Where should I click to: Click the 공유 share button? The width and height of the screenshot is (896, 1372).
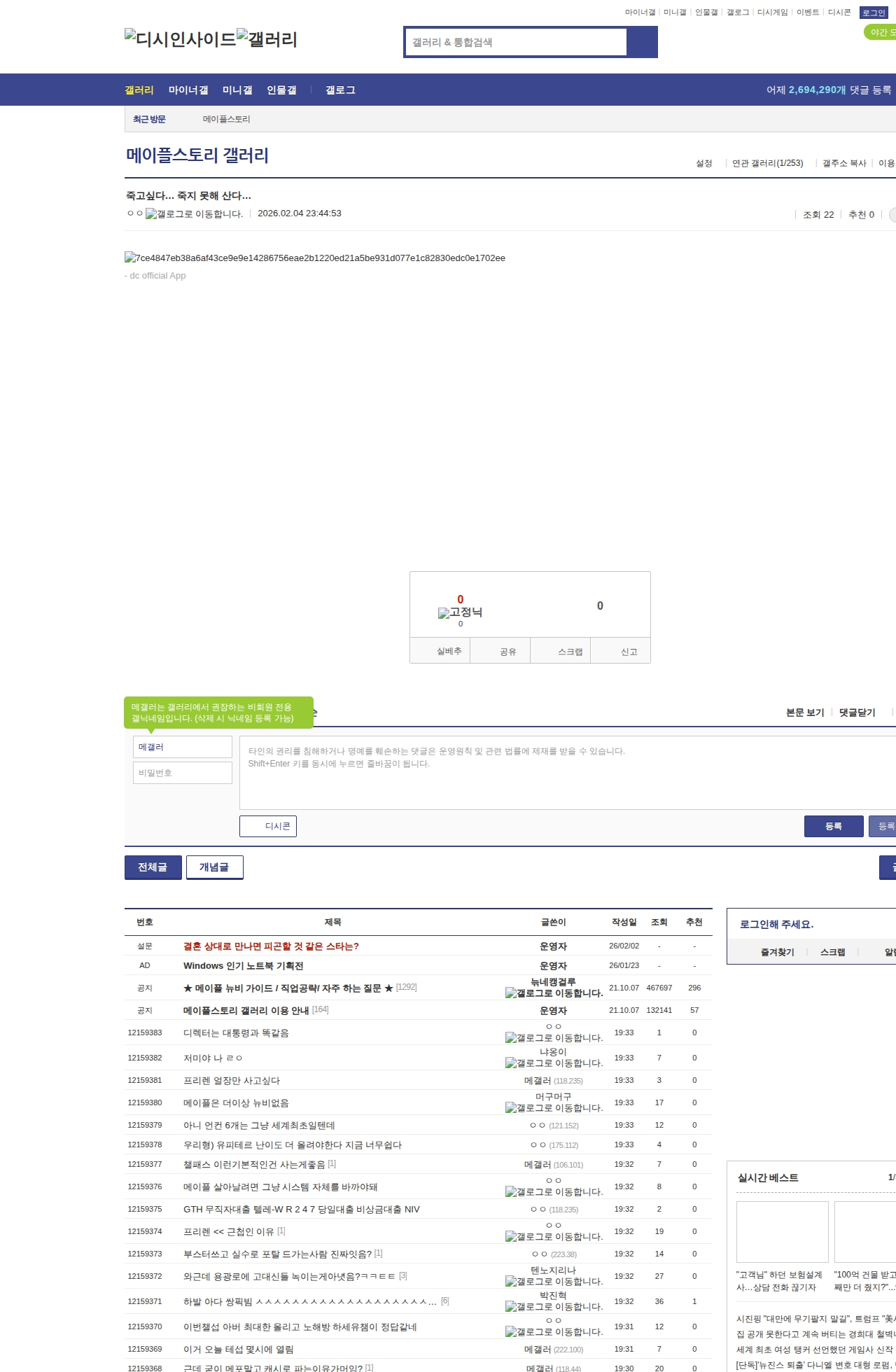(x=500, y=651)
